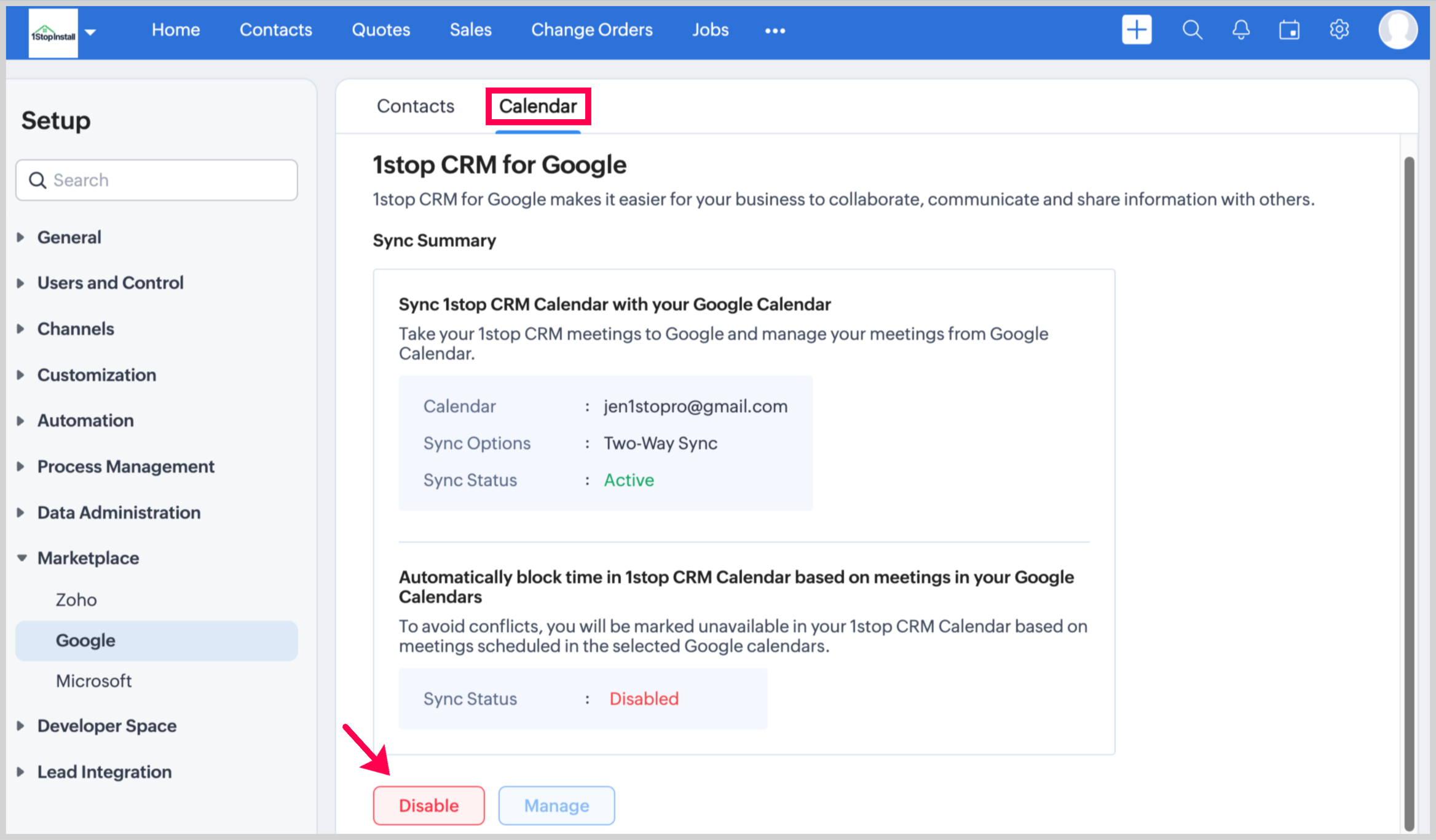Click the 1StopInstall logo
The image size is (1436, 840).
pyautogui.click(x=53, y=33)
